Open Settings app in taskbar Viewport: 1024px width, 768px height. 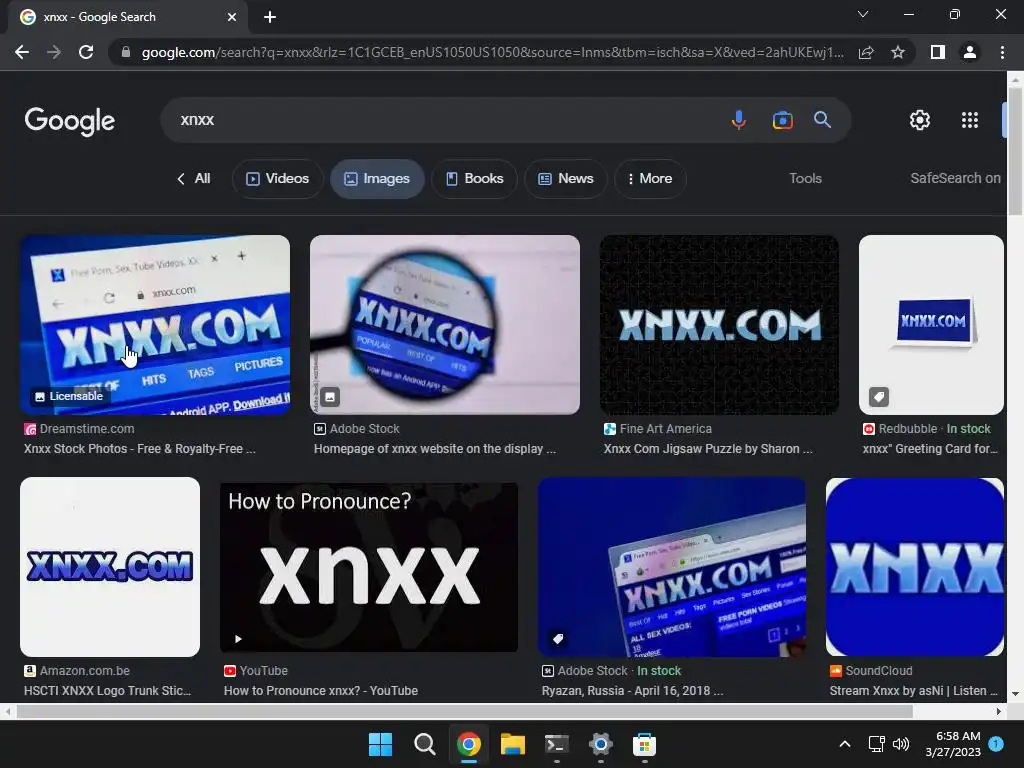pyautogui.click(x=600, y=744)
